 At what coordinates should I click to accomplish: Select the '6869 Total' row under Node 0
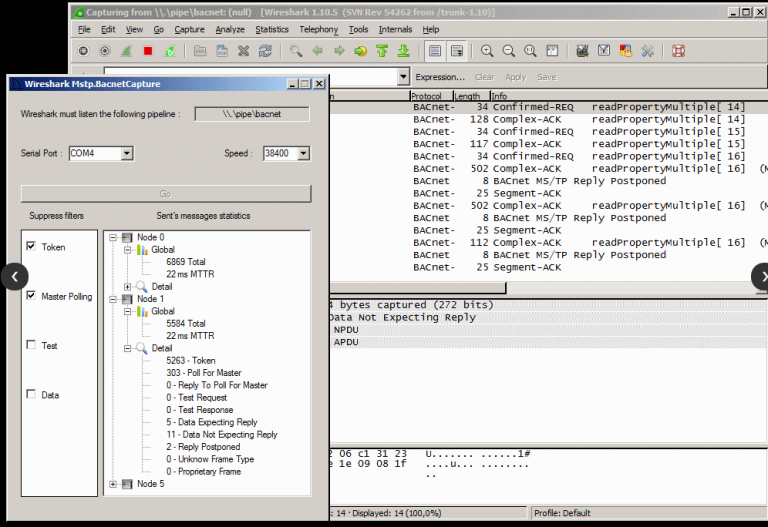(186, 262)
